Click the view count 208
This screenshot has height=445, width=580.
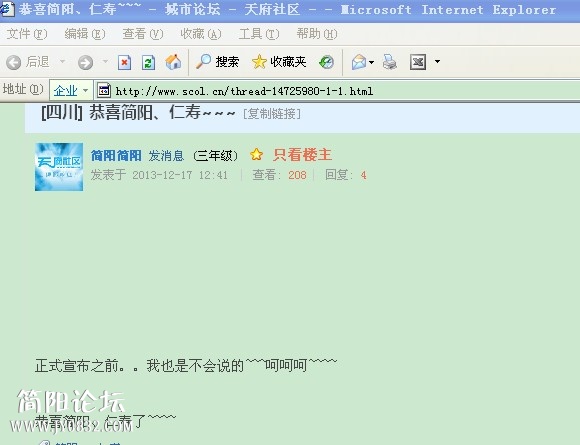297,175
